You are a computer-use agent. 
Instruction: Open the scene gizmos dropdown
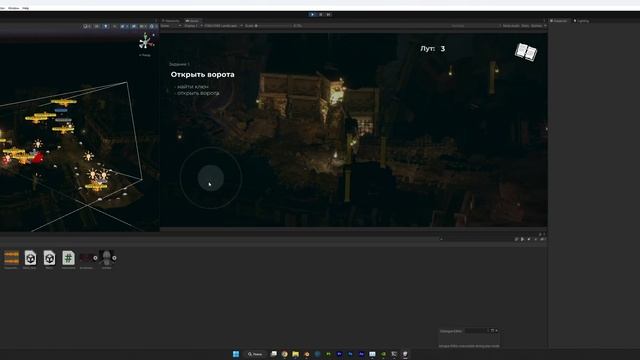pyautogui.click(x=152, y=26)
